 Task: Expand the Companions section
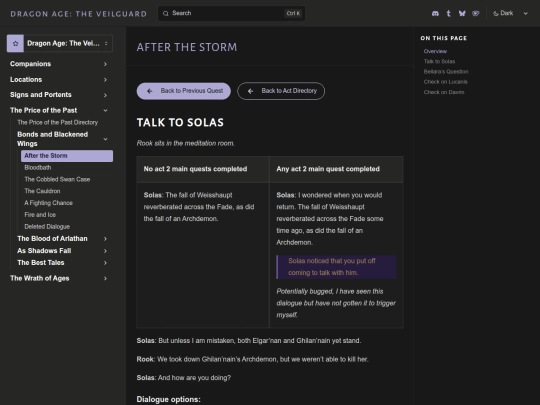pos(59,64)
